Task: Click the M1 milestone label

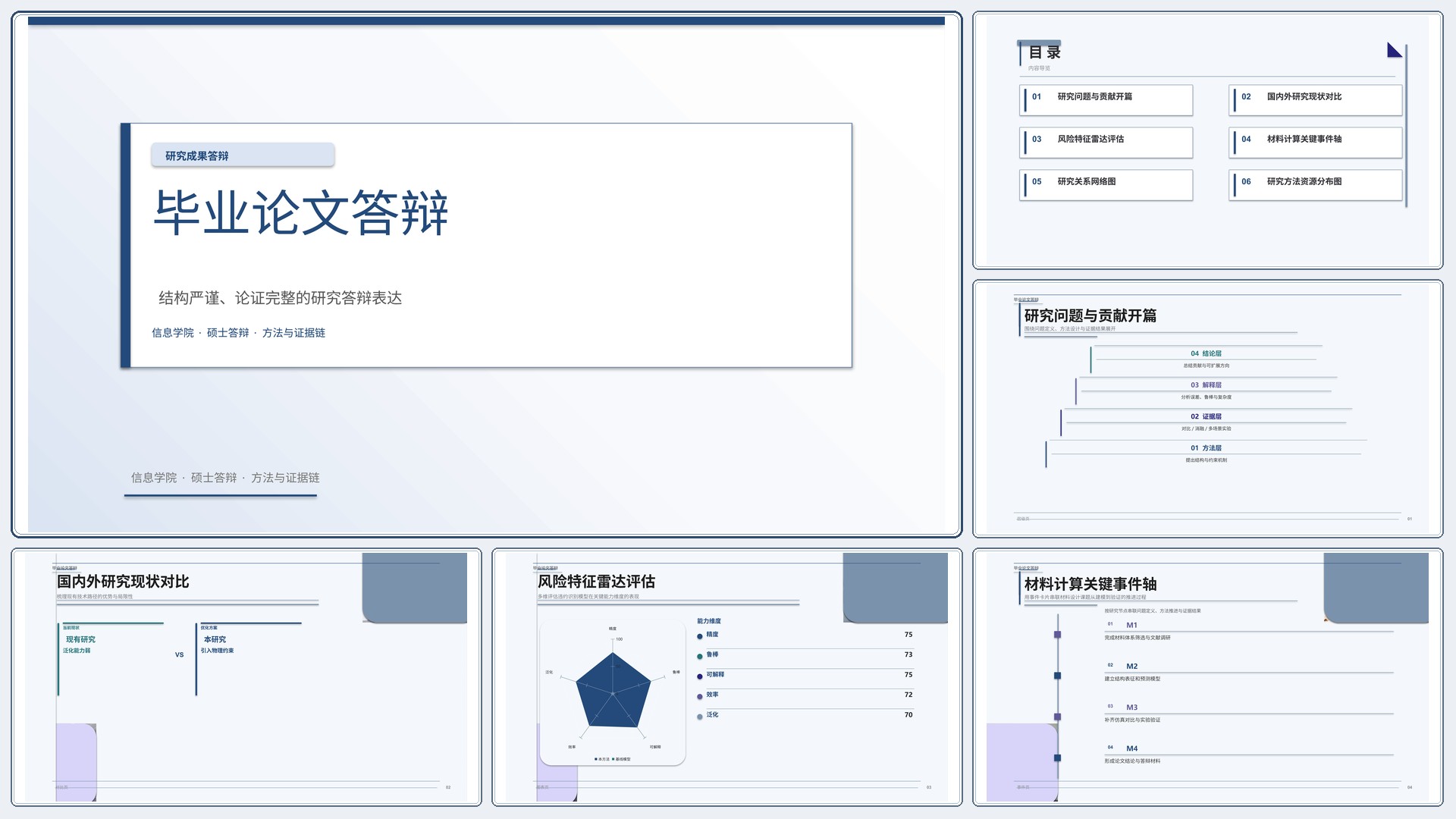Action: [x=1131, y=625]
